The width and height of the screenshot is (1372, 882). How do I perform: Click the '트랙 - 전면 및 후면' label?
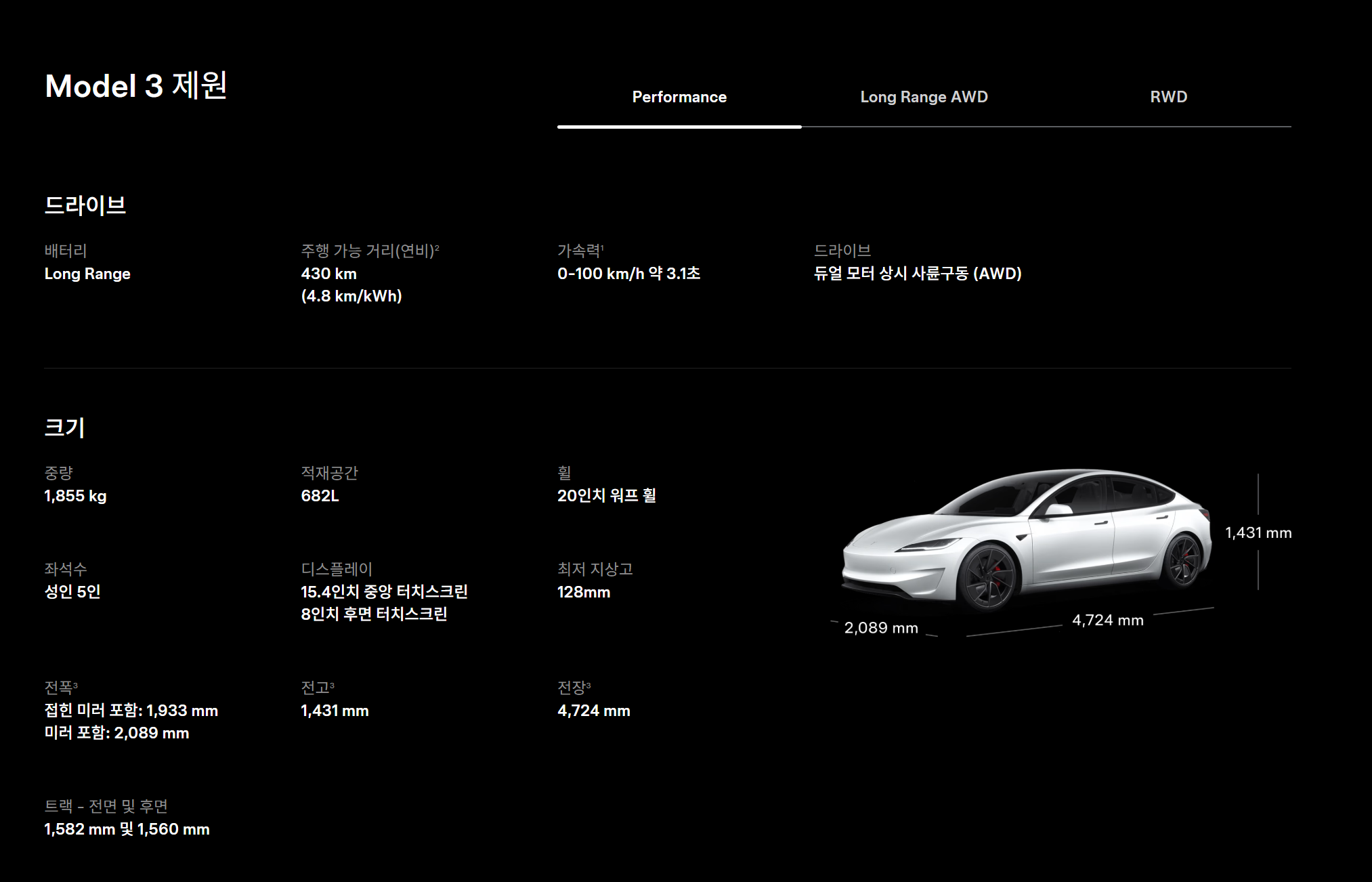coord(106,806)
